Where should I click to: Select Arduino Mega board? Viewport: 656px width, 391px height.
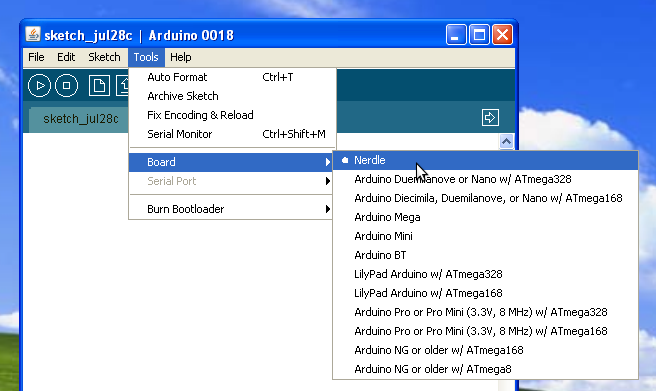click(x=485, y=217)
